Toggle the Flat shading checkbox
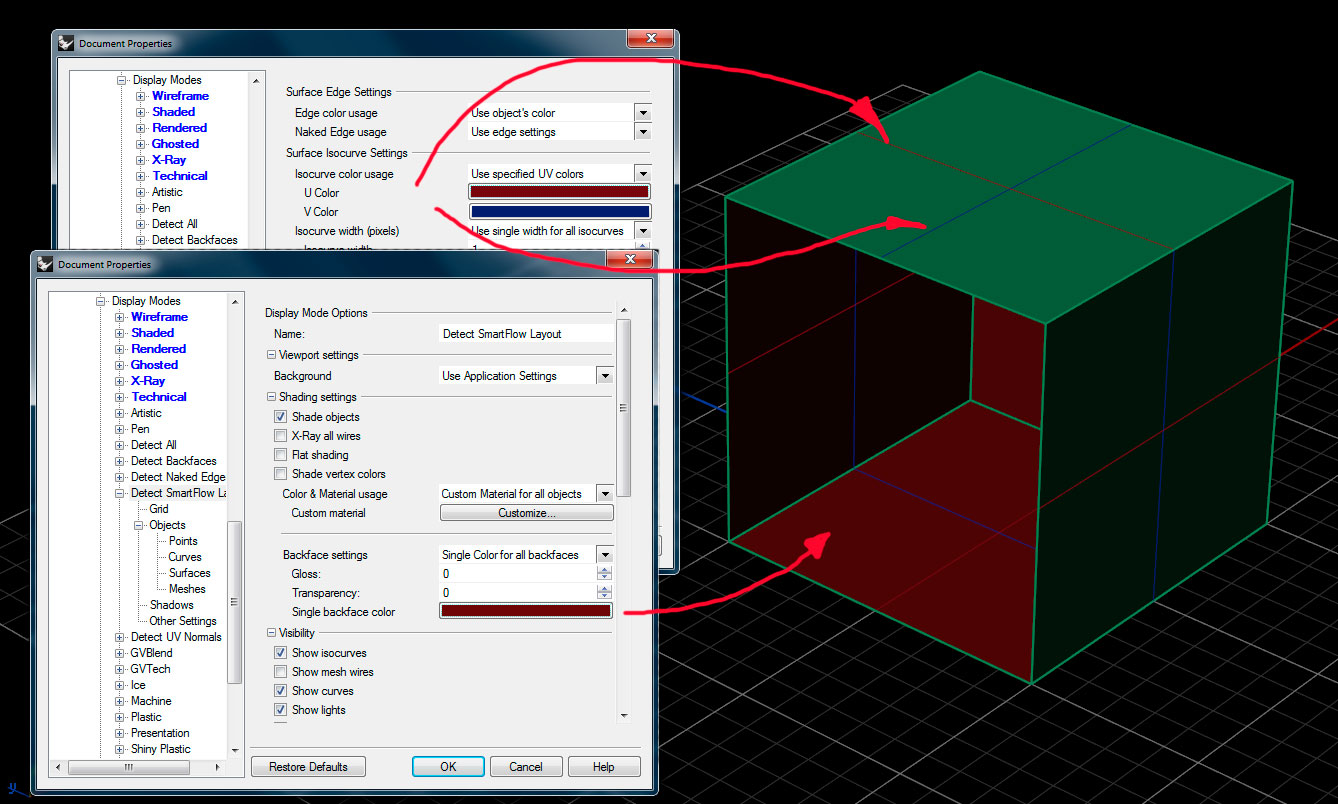The height and width of the screenshot is (804, 1338). coord(280,455)
